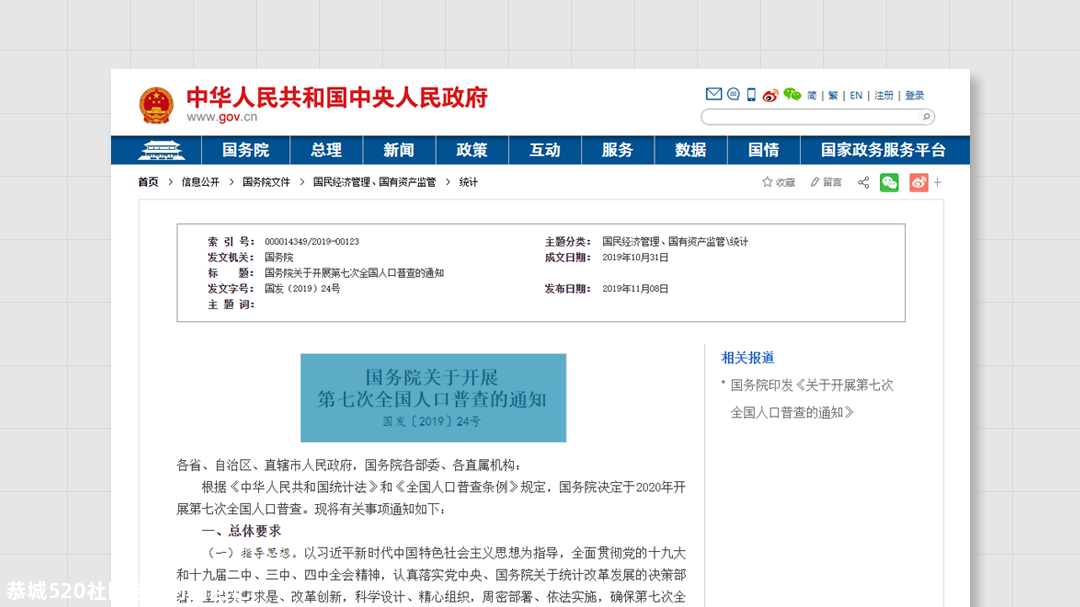The image size is (1080, 607).
Task: Open the 新闻 navigation tab
Action: (x=398, y=150)
